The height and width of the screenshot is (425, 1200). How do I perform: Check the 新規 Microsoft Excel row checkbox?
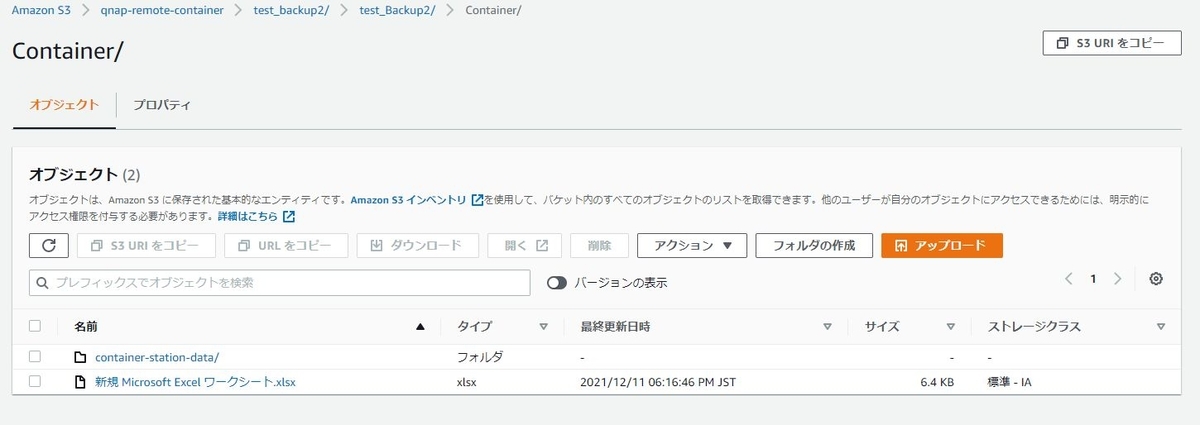(x=35, y=382)
